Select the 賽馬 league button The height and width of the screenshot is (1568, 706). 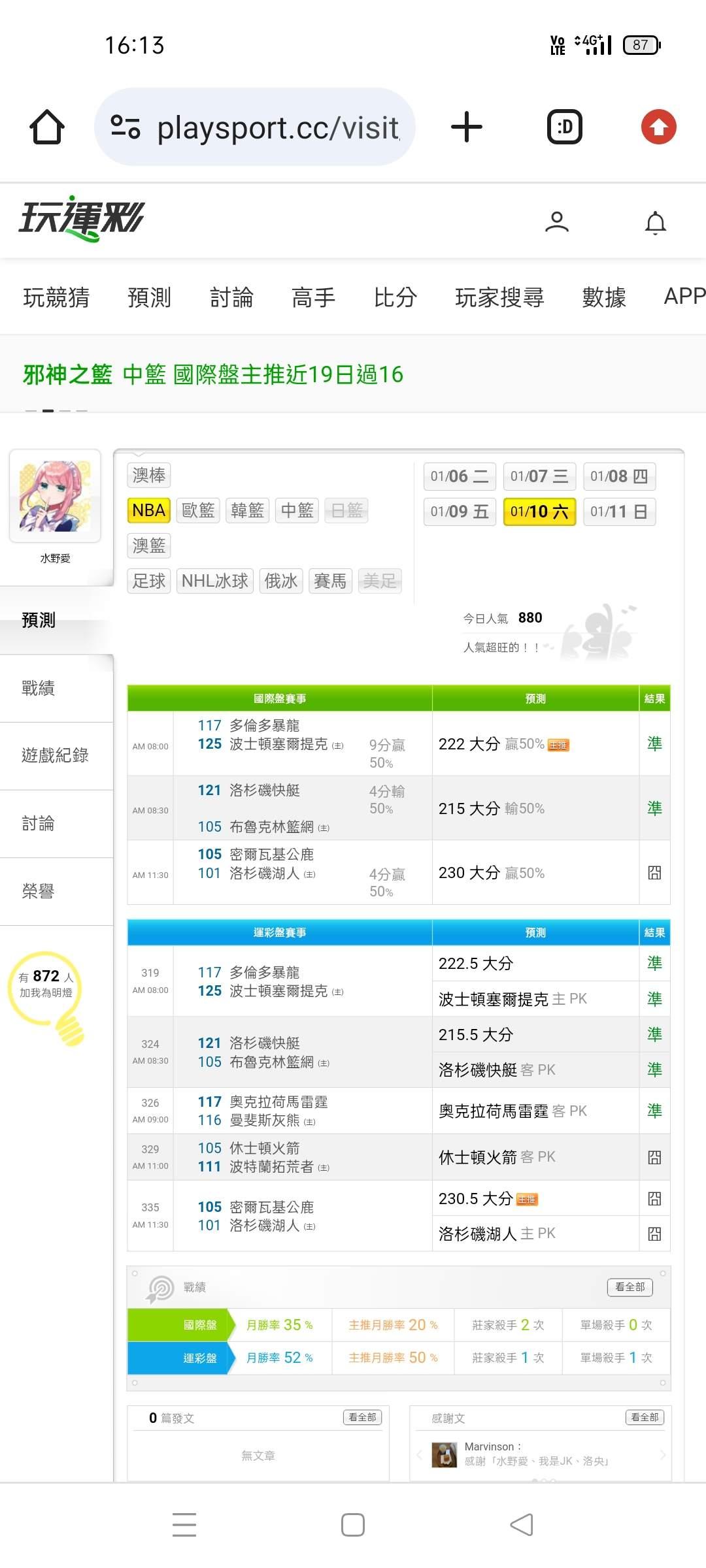pyautogui.click(x=330, y=581)
